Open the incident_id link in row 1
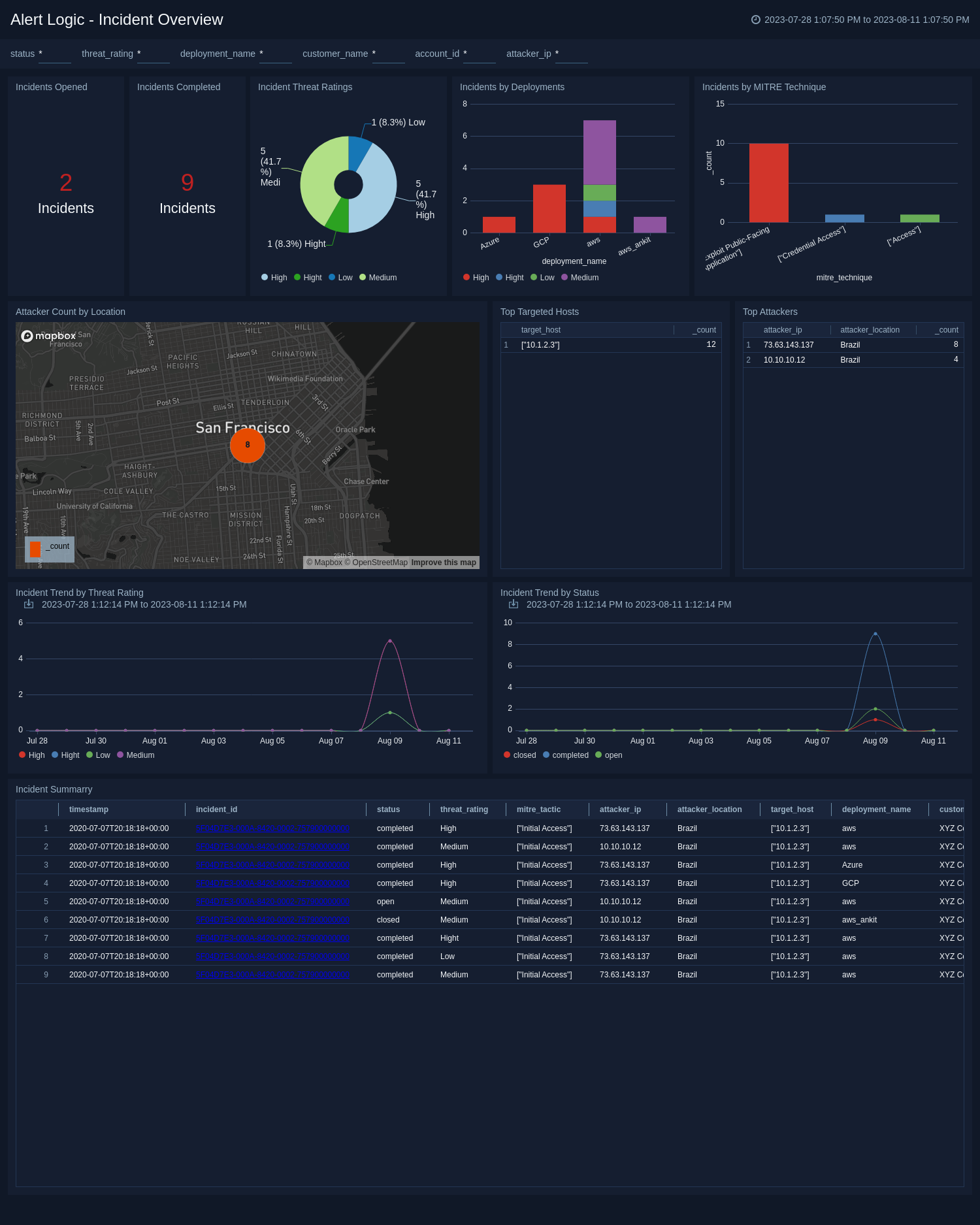Screen dimensions: 980x1225 tap(272, 828)
